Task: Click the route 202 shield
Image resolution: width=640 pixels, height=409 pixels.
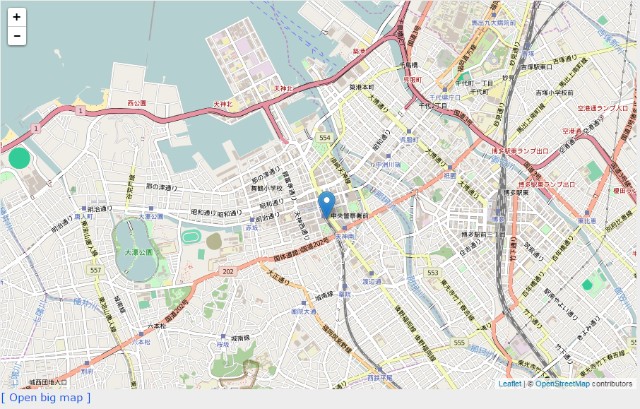Action: point(228,271)
